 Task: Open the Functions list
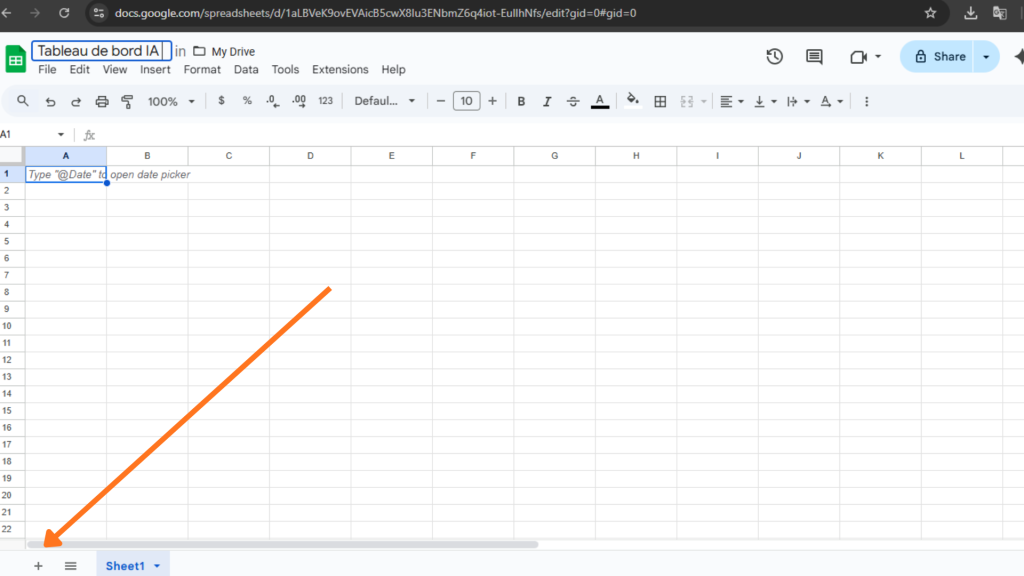click(88, 134)
